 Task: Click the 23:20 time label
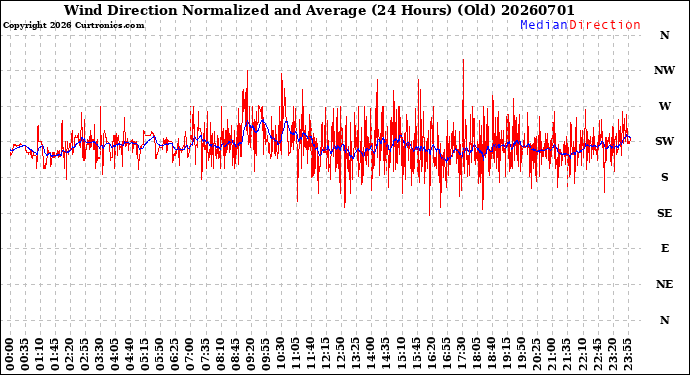(x=612, y=354)
